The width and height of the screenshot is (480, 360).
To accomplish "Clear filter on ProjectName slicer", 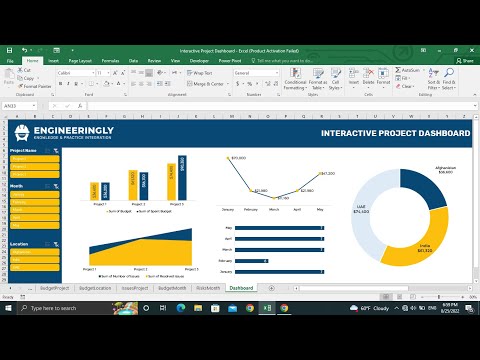I will pyautogui.click(x=56, y=151).
